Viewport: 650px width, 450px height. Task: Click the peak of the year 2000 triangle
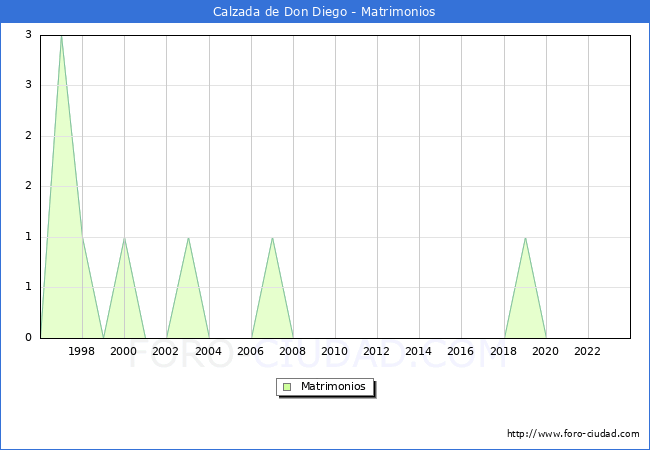point(124,238)
